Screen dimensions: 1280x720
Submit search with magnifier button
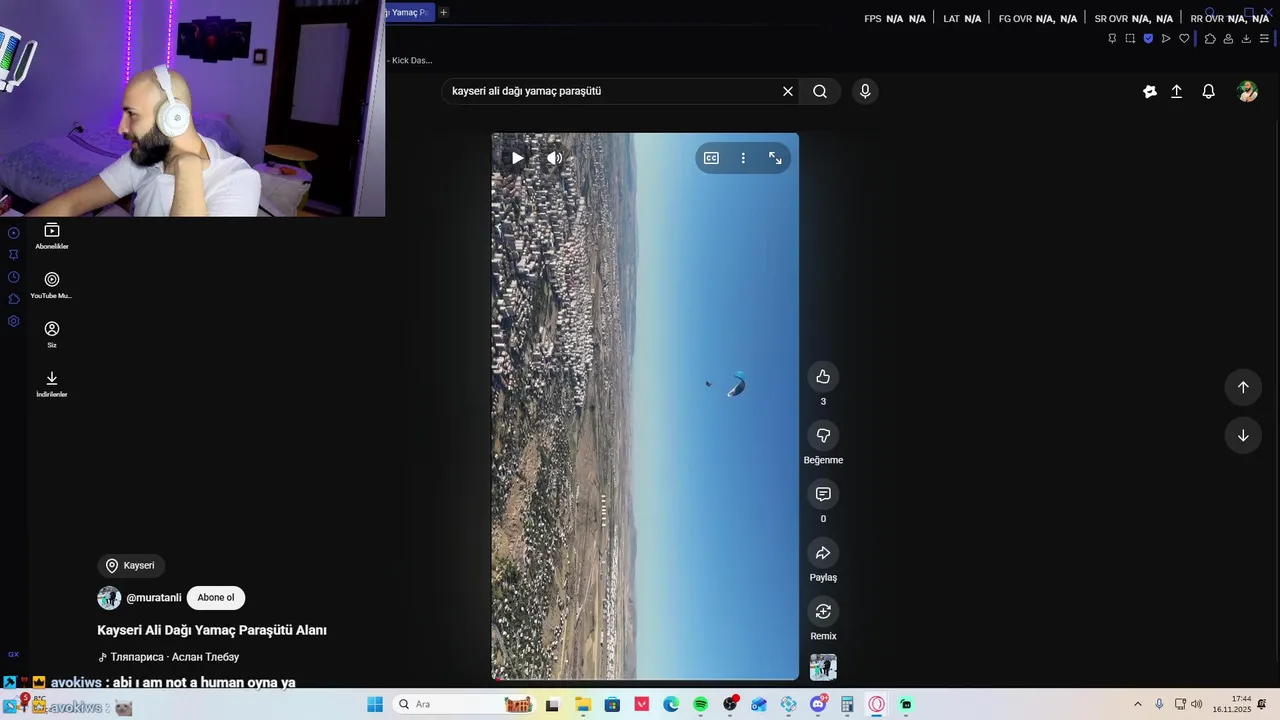coord(820,91)
